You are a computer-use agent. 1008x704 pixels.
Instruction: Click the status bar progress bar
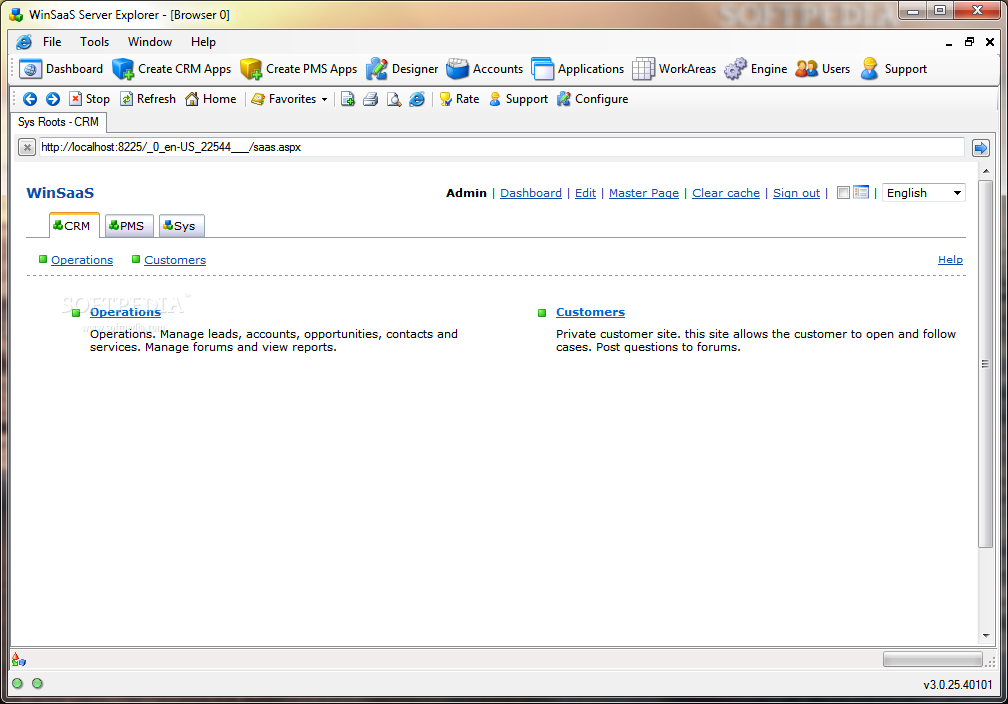click(x=933, y=660)
